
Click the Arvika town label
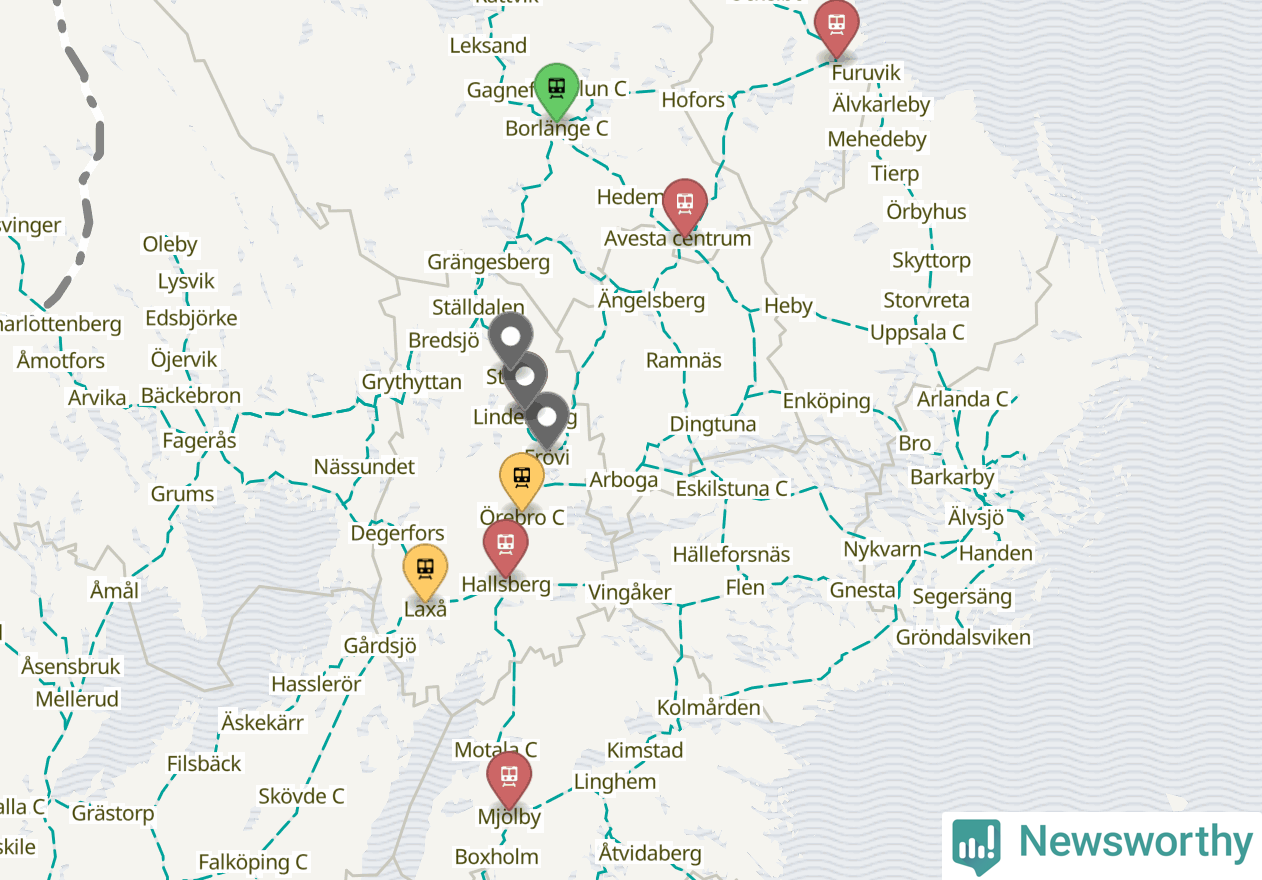click(x=97, y=398)
